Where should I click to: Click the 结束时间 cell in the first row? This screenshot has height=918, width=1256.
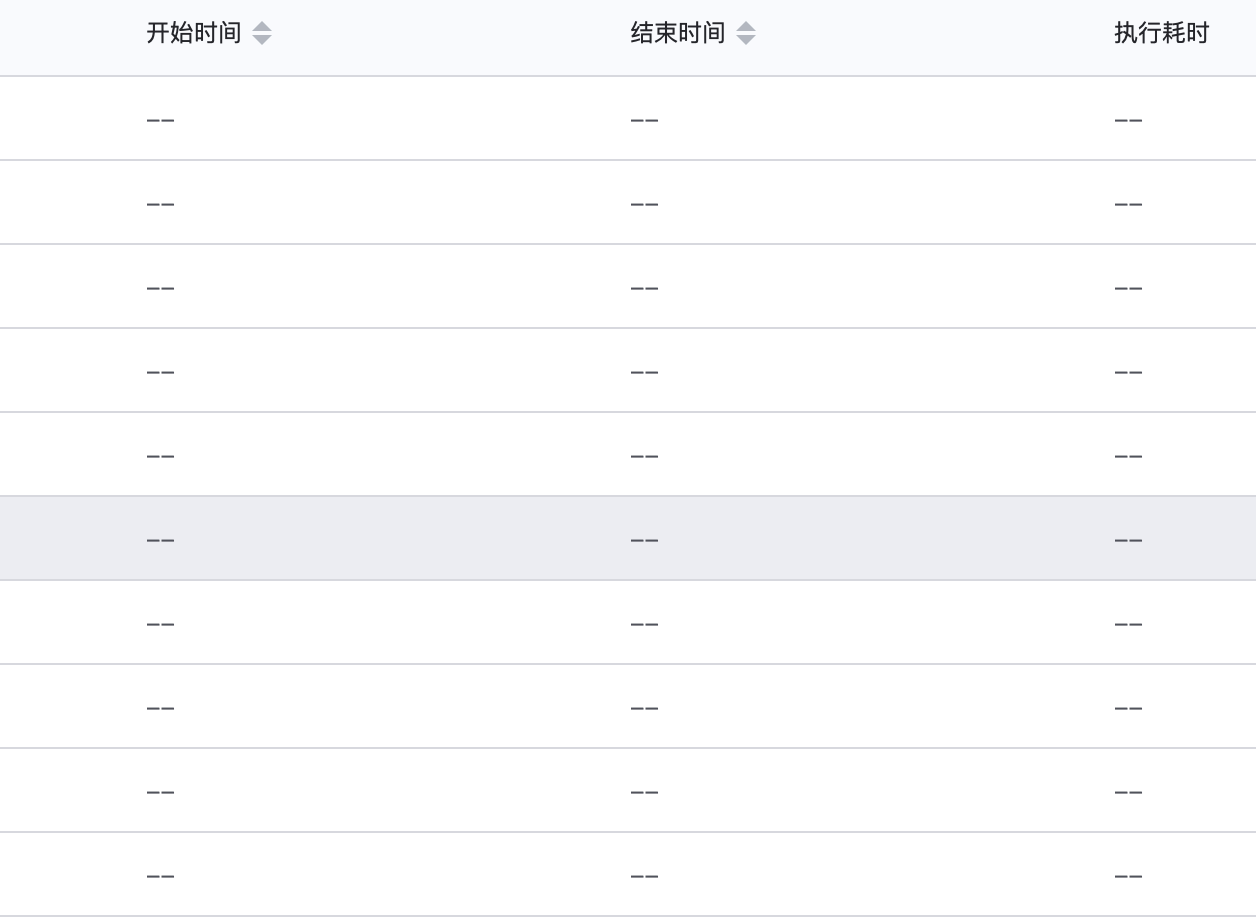pos(646,118)
